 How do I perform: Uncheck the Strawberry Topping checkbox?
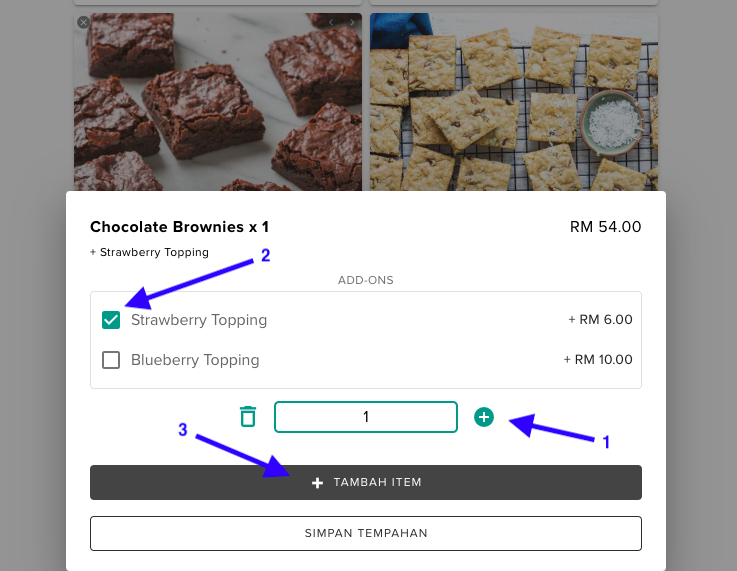click(x=111, y=320)
